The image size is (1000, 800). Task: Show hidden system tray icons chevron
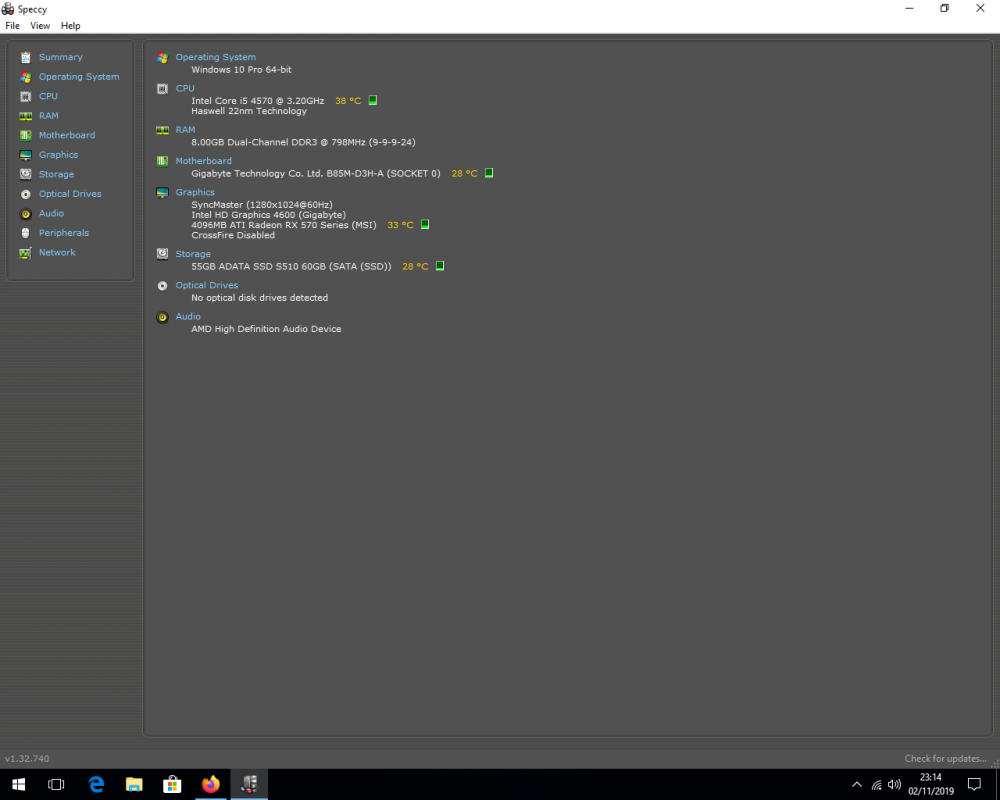point(857,785)
